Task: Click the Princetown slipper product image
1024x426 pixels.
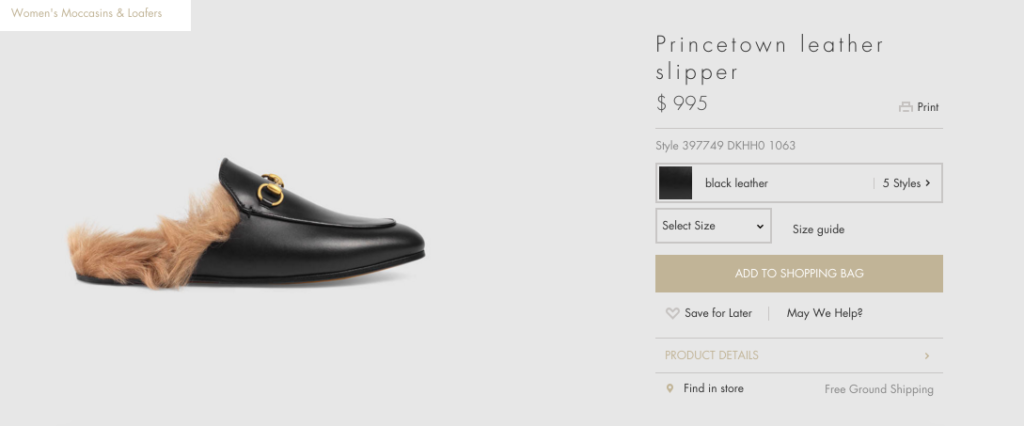Action: (x=247, y=223)
